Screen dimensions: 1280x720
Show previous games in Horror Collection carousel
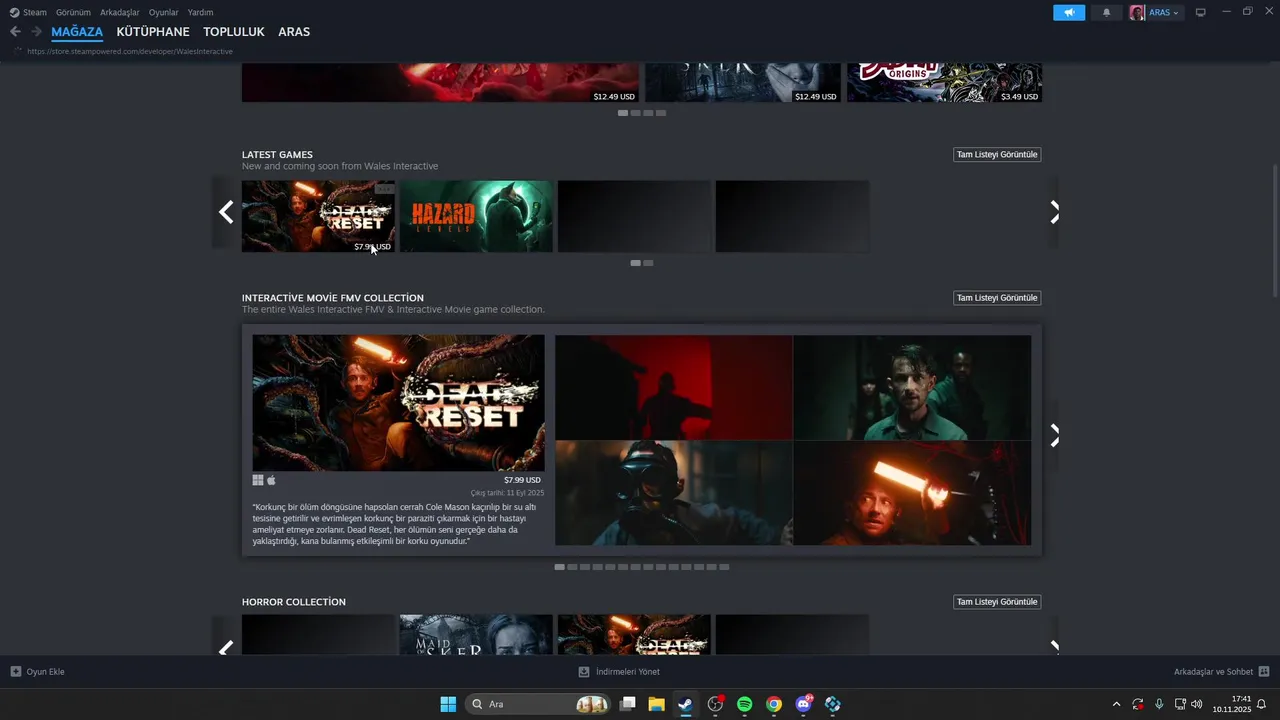pyautogui.click(x=226, y=646)
